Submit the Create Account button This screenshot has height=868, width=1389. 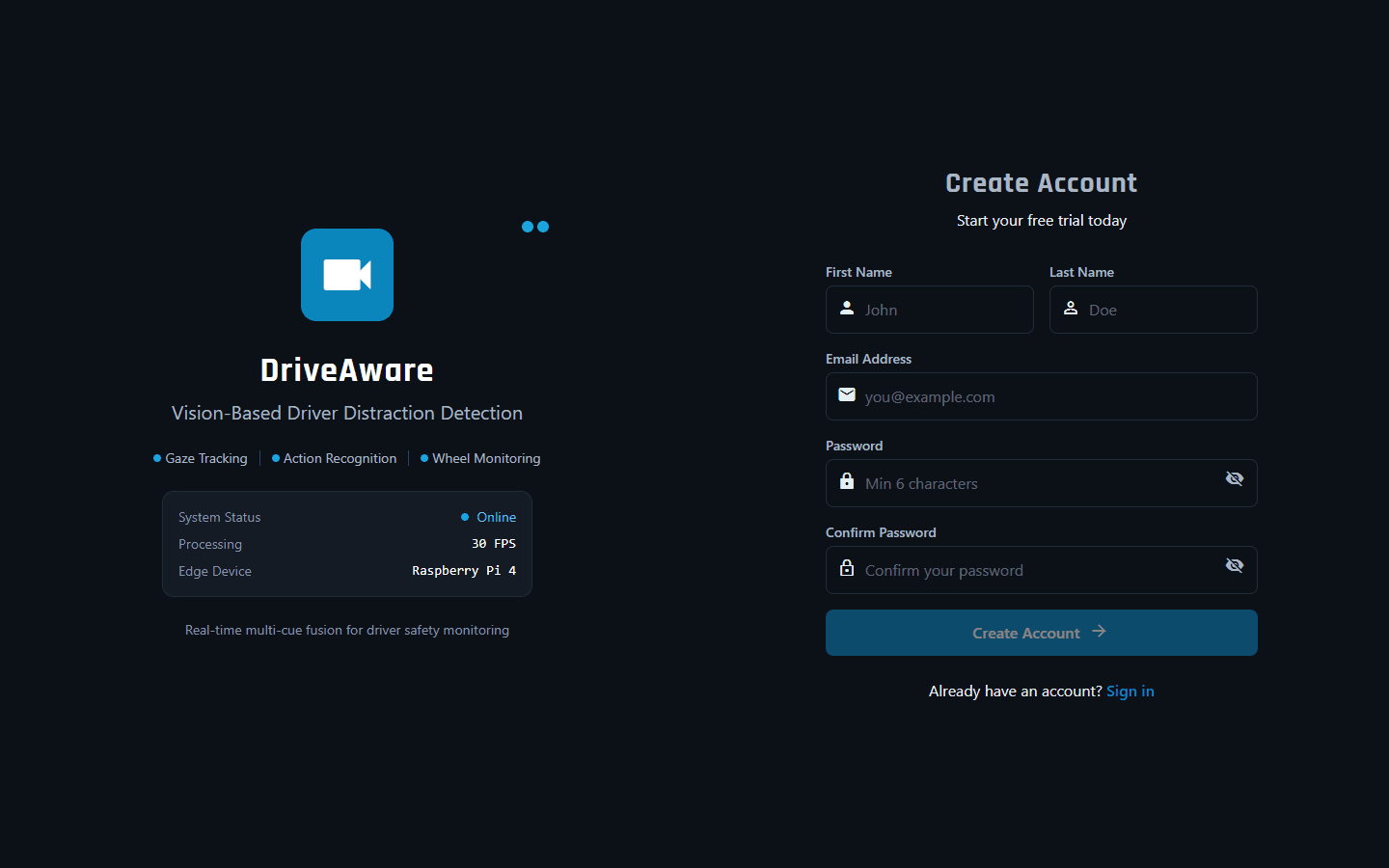pyautogui.click(x=1042, y=633)
